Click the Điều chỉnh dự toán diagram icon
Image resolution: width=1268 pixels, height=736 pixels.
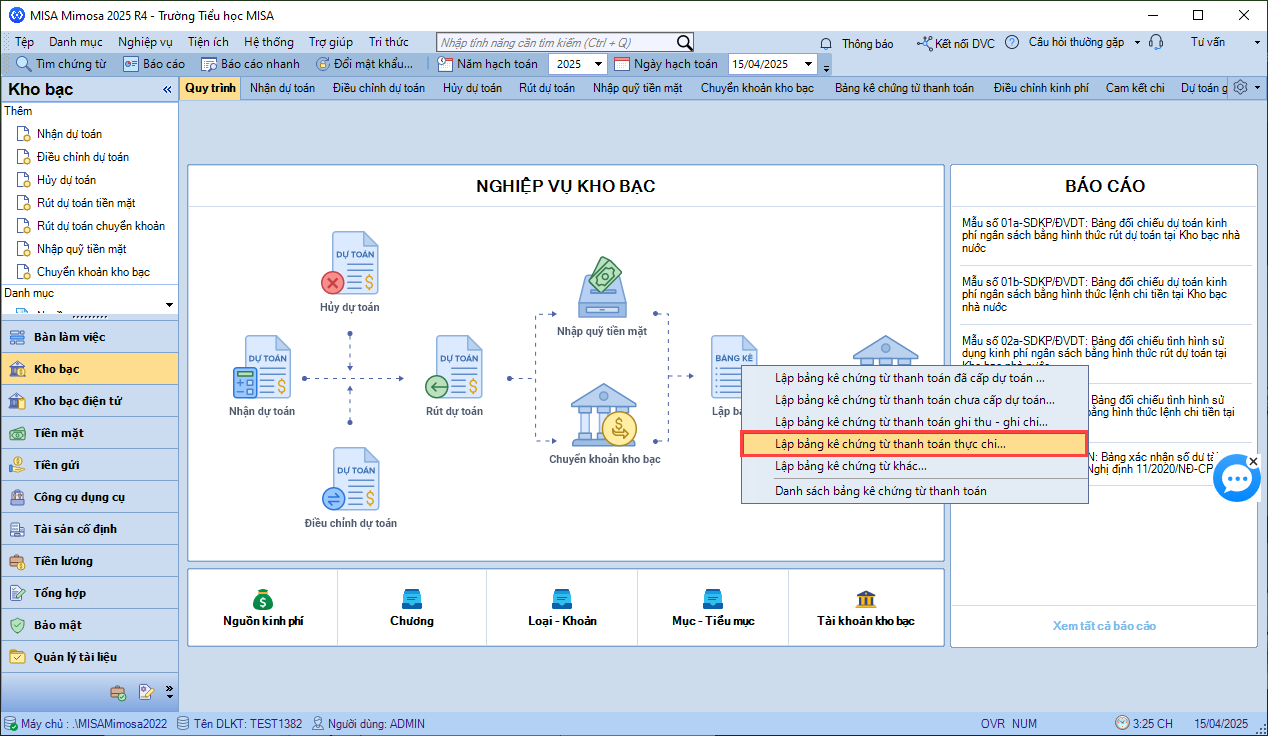(x=350, y=479)
